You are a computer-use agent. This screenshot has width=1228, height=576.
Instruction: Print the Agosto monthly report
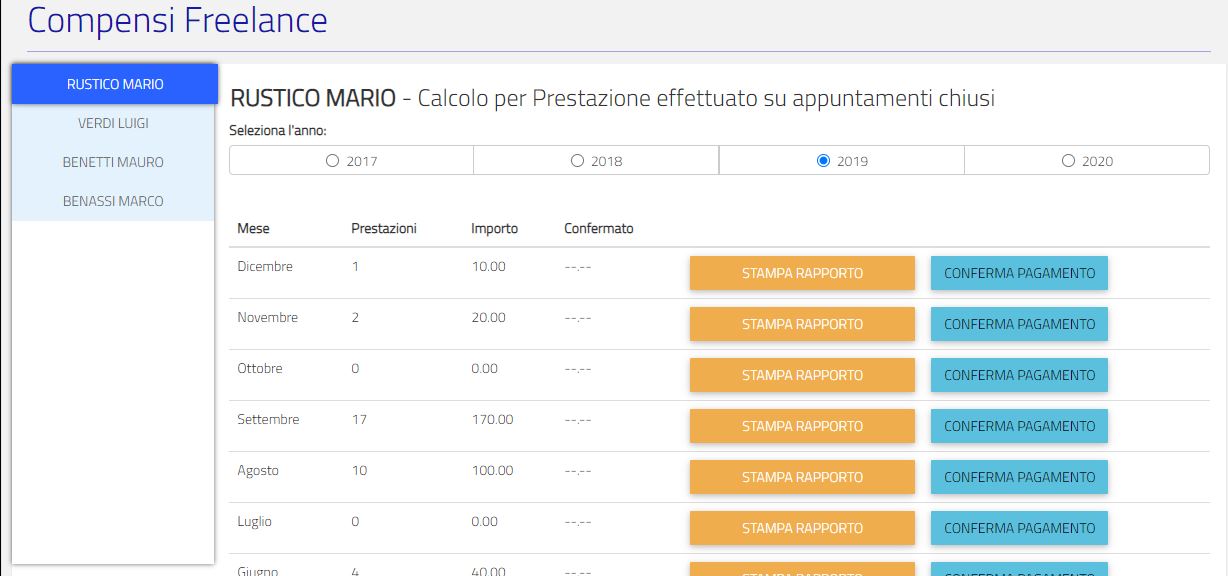click(801, 476)
